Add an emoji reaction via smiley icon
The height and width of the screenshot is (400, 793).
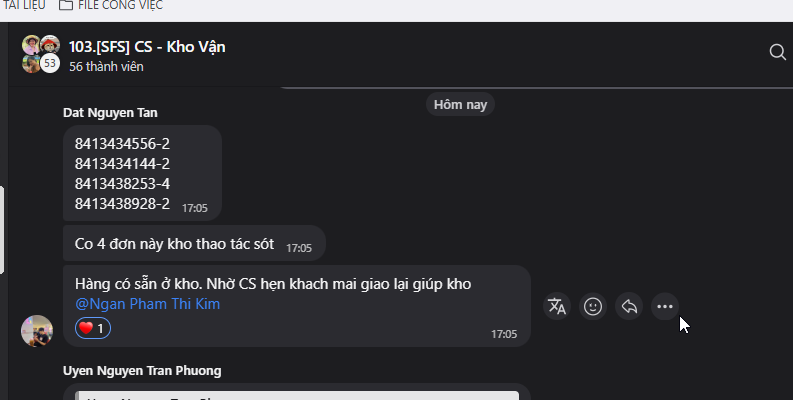click(593, 306)
